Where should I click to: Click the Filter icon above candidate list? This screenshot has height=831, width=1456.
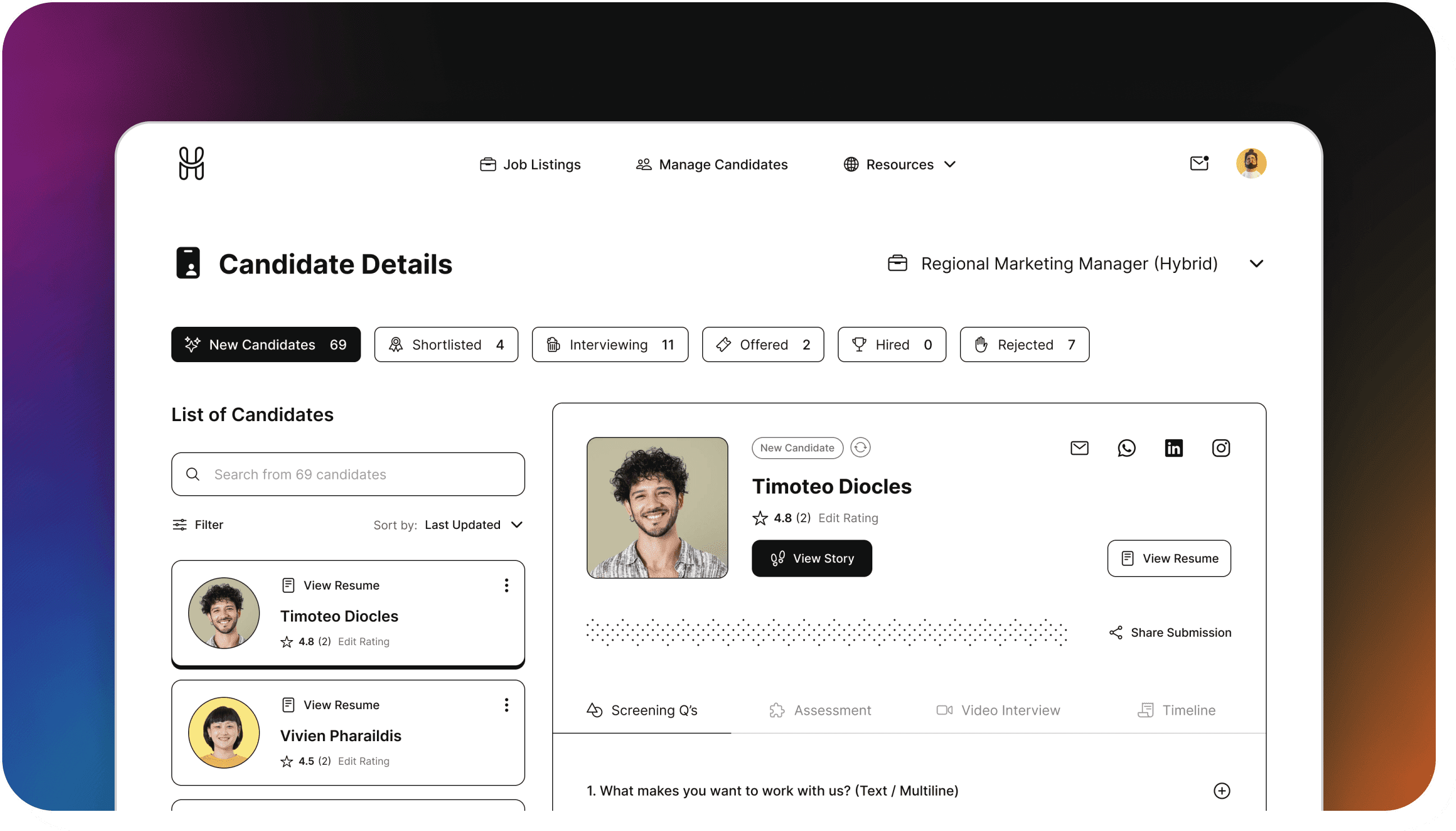click(180, 524)
